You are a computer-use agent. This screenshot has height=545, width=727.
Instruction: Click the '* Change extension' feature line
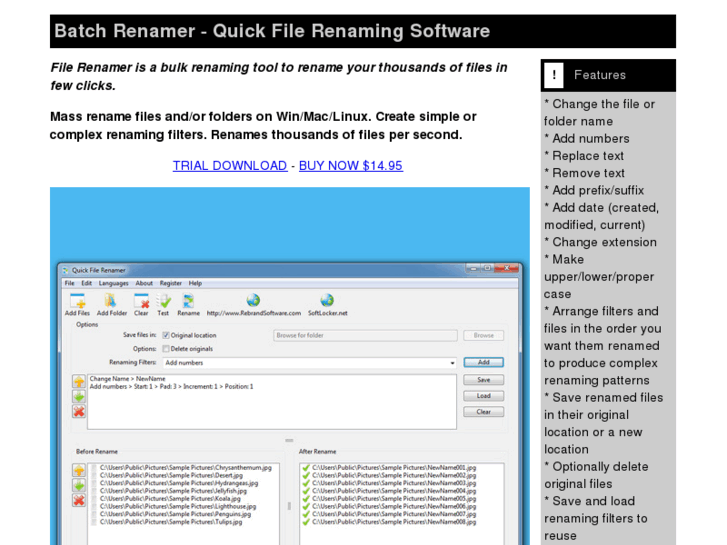point(600,242)
